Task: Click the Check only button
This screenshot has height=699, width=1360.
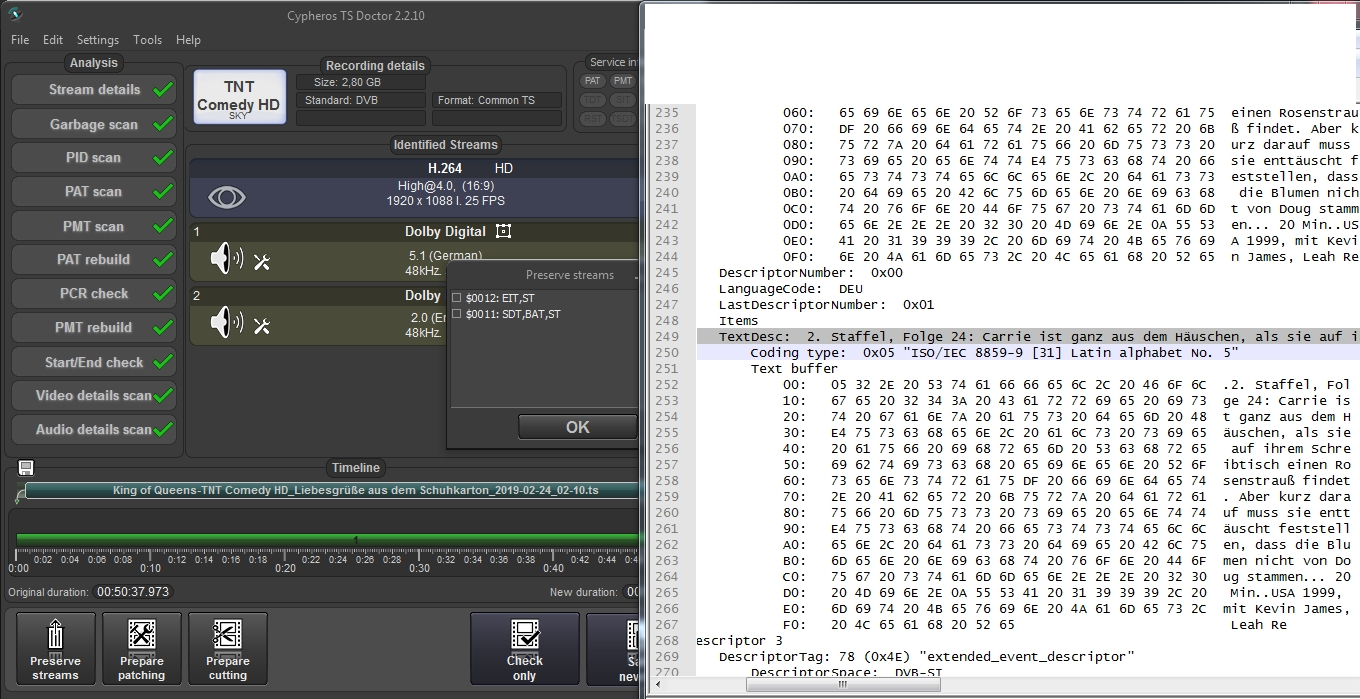Action: (x=524, y=648)
